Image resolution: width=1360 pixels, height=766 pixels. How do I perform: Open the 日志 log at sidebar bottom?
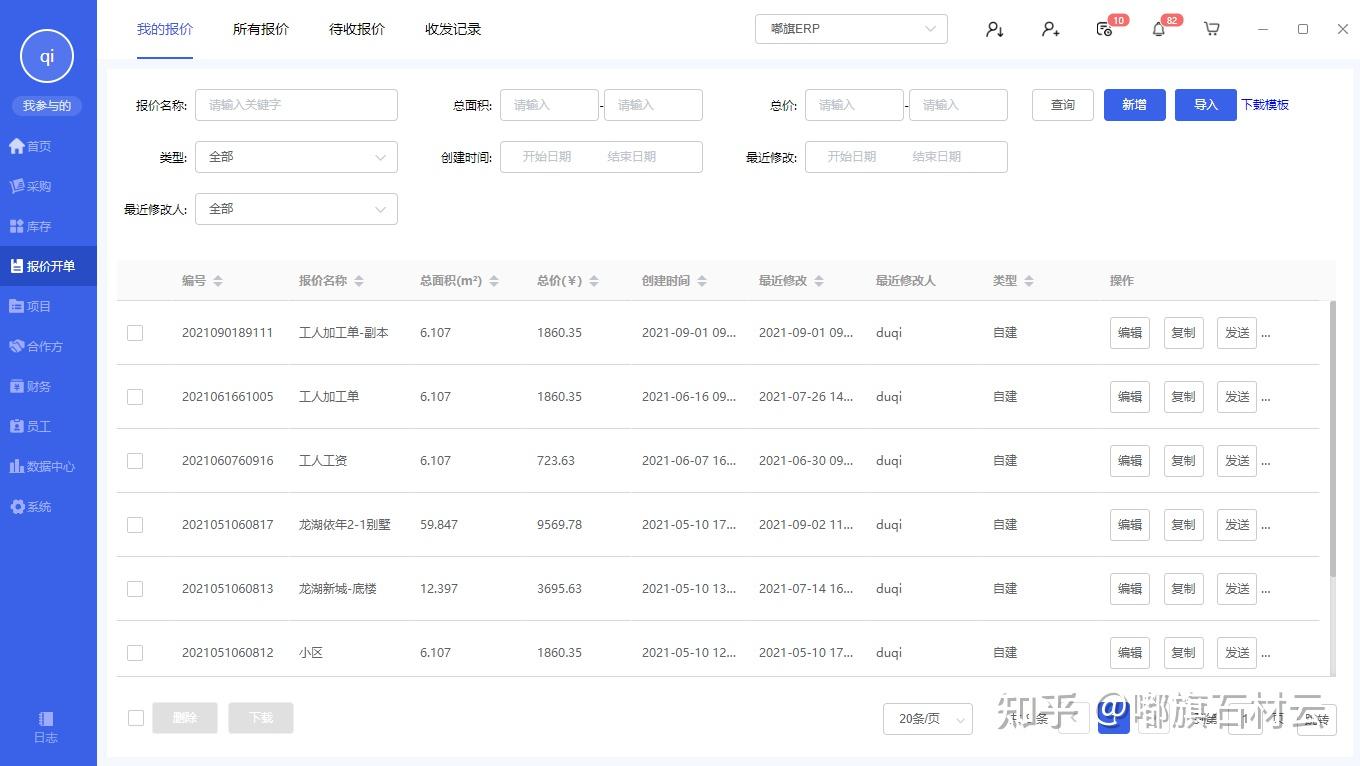pos(46,728)
